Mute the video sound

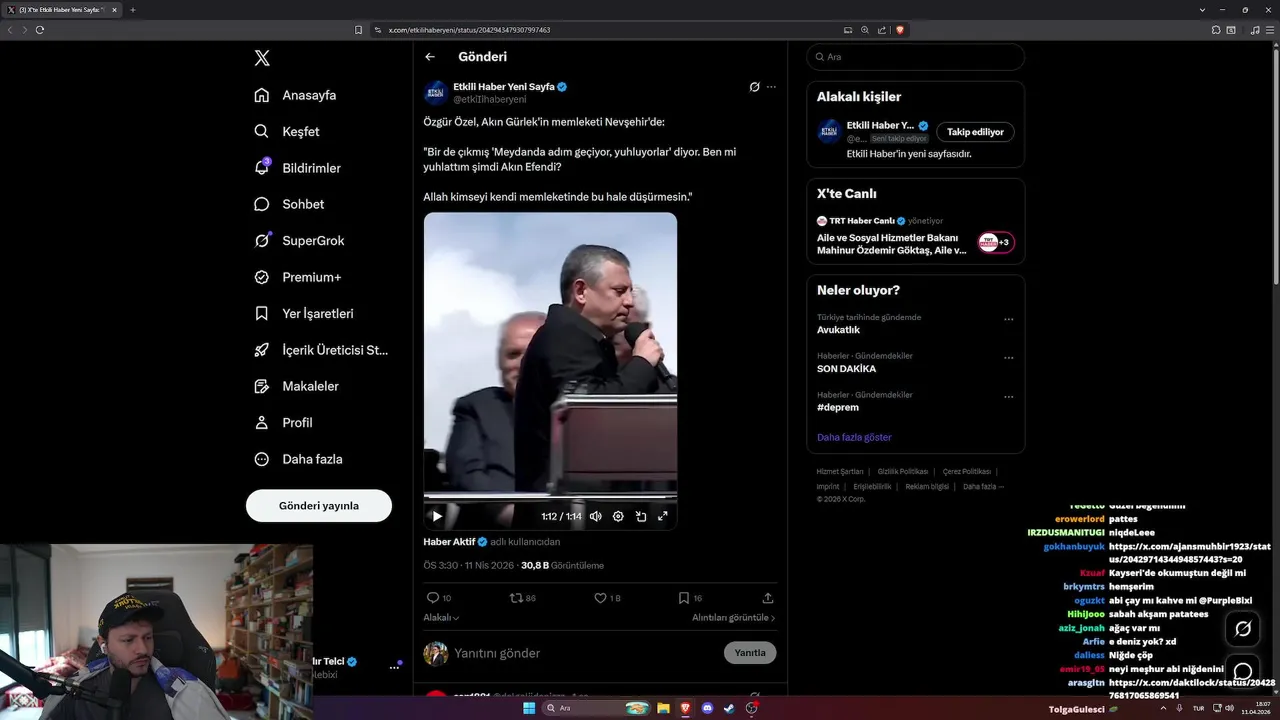[596, 516]
